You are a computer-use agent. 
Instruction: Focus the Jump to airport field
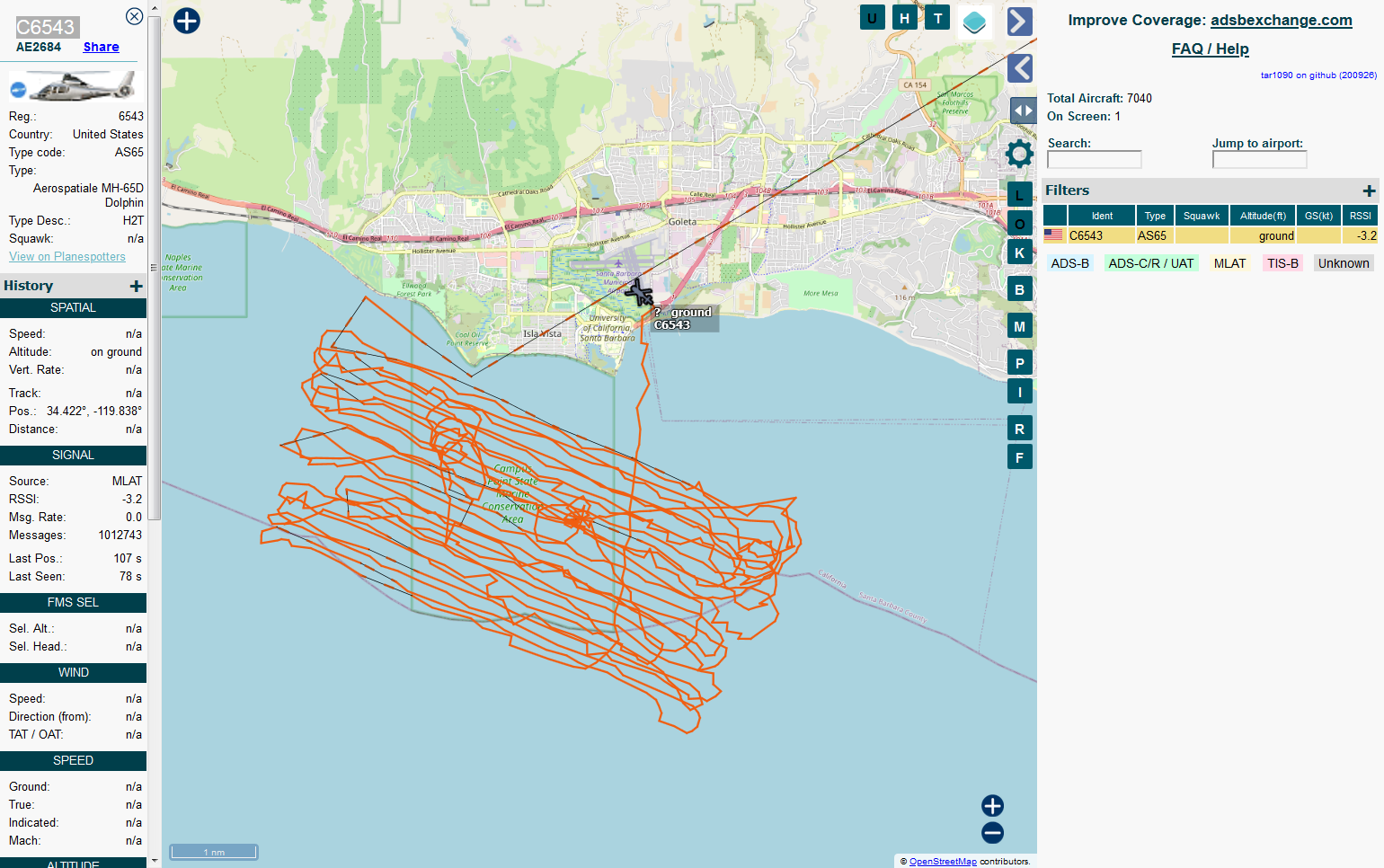pos(1259,159)
